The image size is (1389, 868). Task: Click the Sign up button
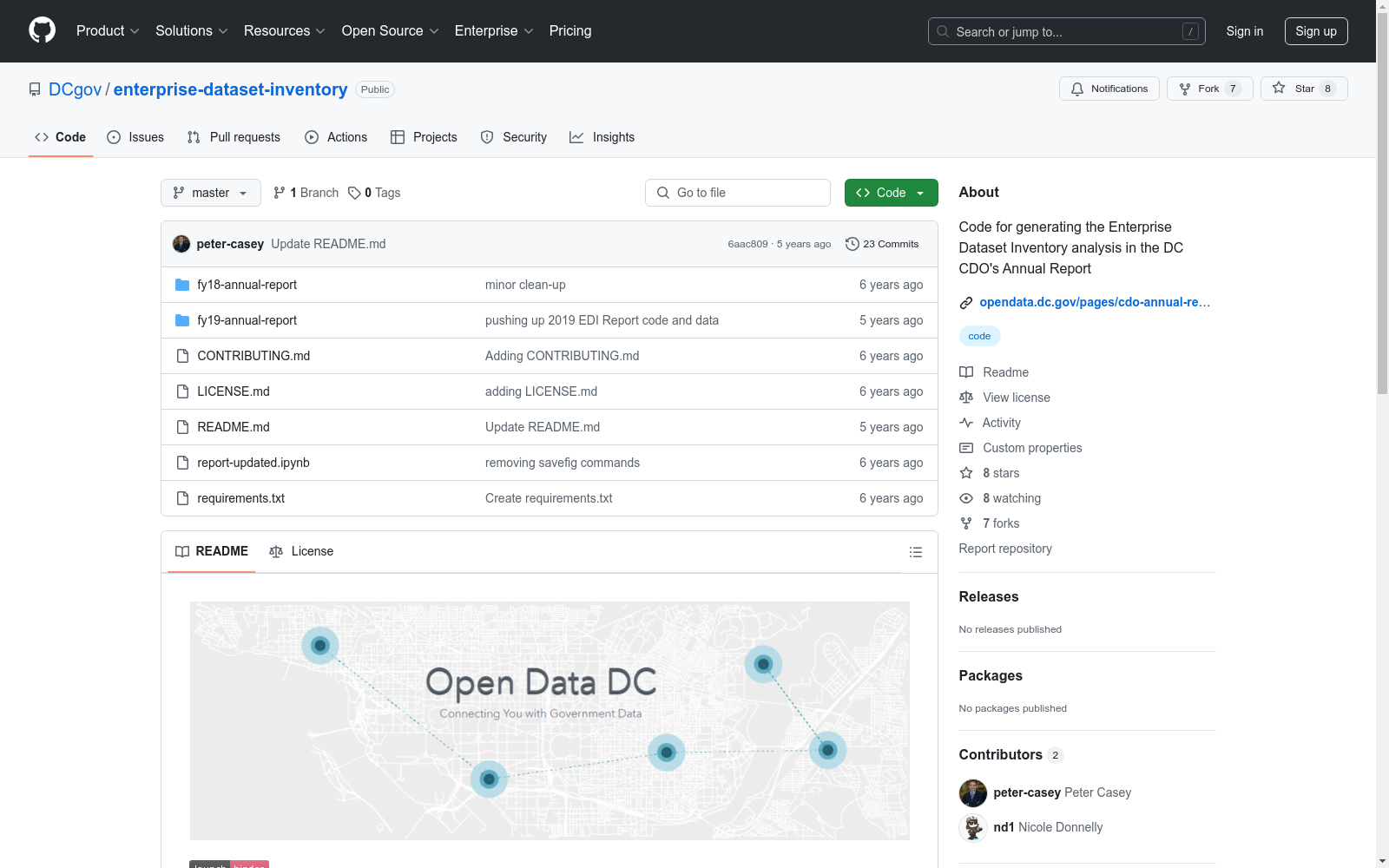click(x=1316, y=31)
